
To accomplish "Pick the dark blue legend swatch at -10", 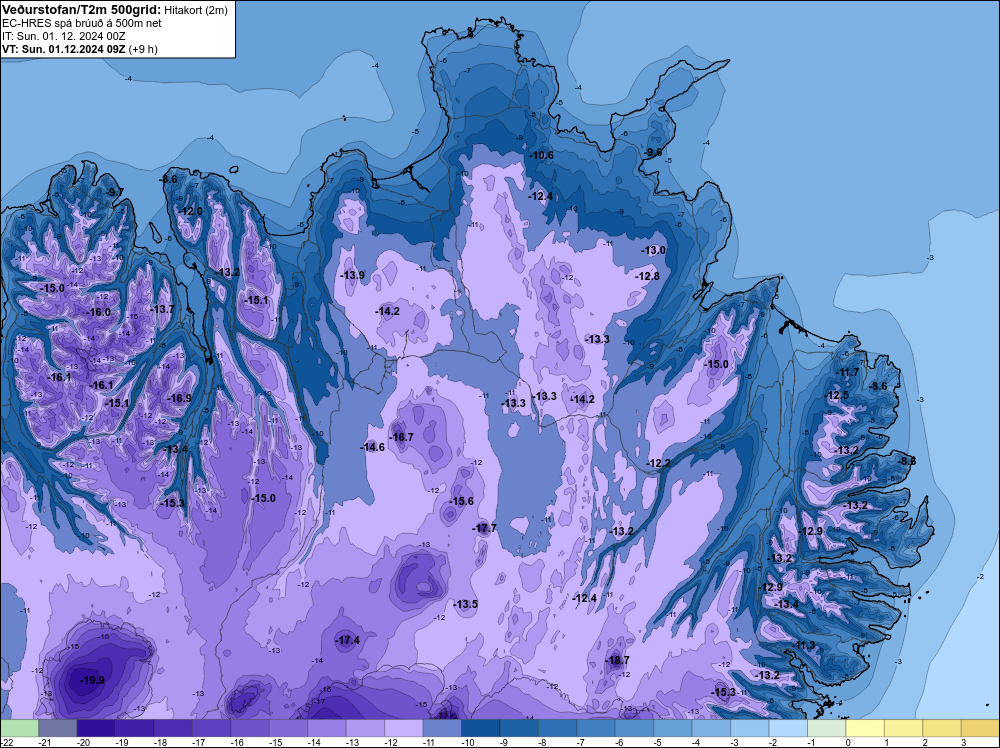I will tap(480, 728).
